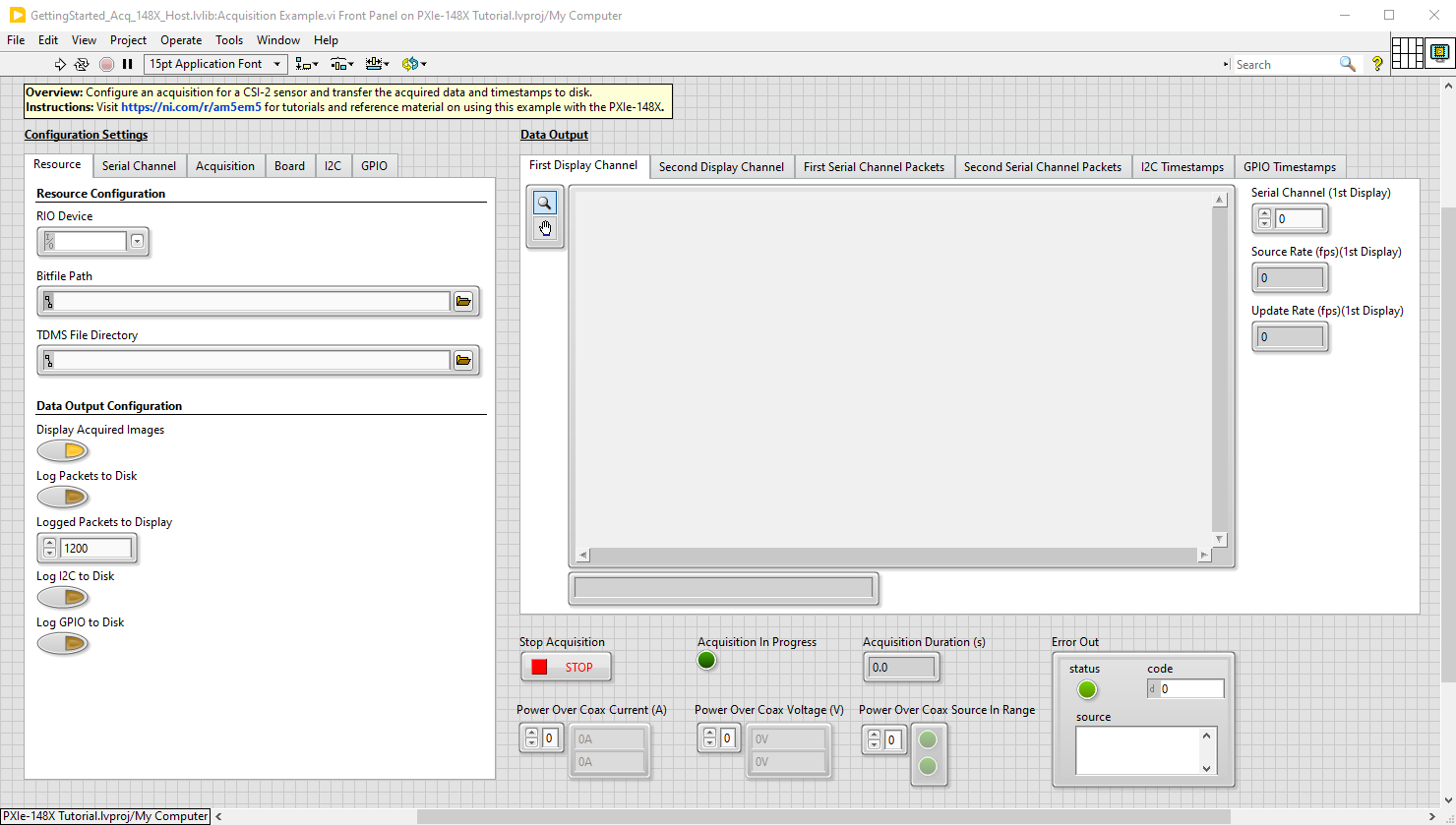Select the zoom tool in image display

(x=544, y=203)
